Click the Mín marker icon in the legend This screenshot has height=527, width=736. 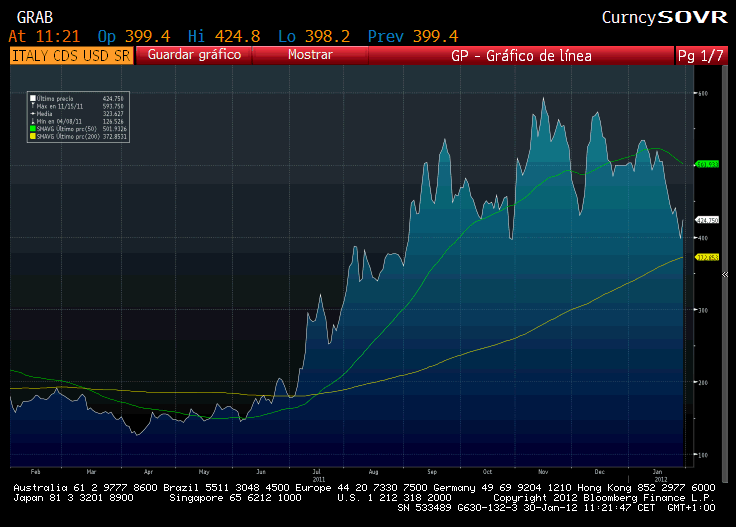pos(33,121)
